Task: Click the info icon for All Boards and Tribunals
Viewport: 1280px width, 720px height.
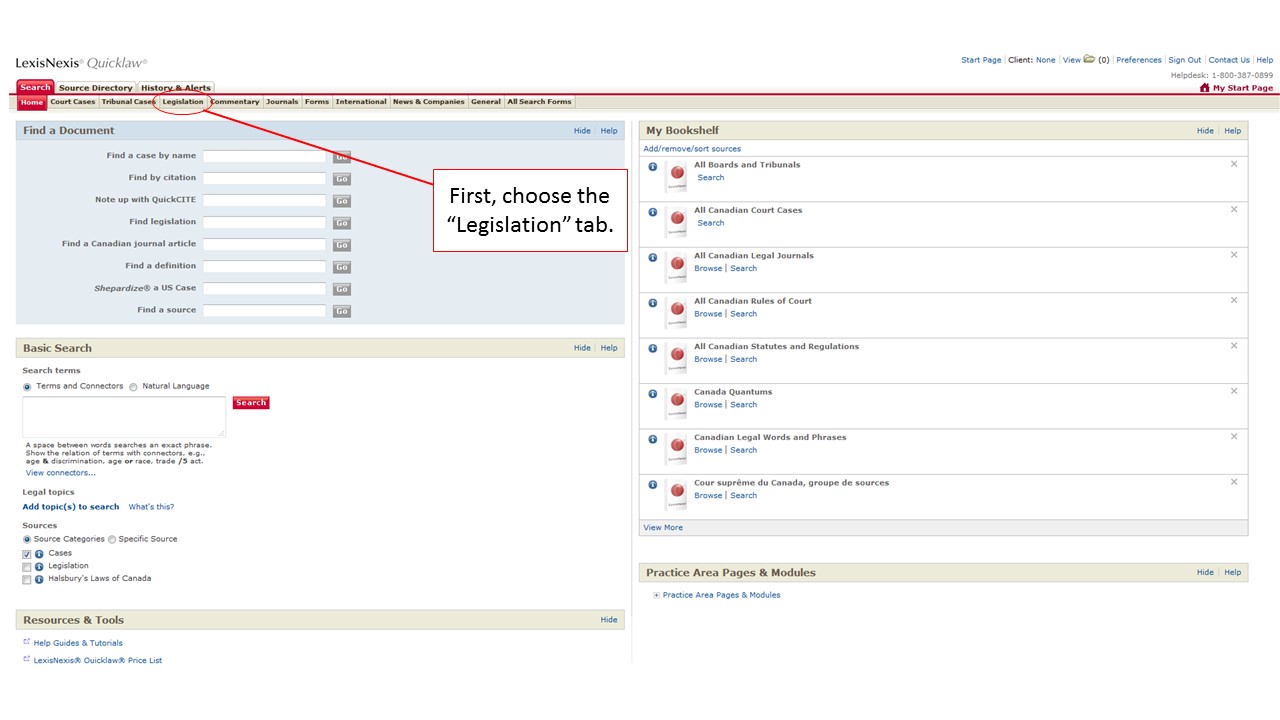Action: 652,167
